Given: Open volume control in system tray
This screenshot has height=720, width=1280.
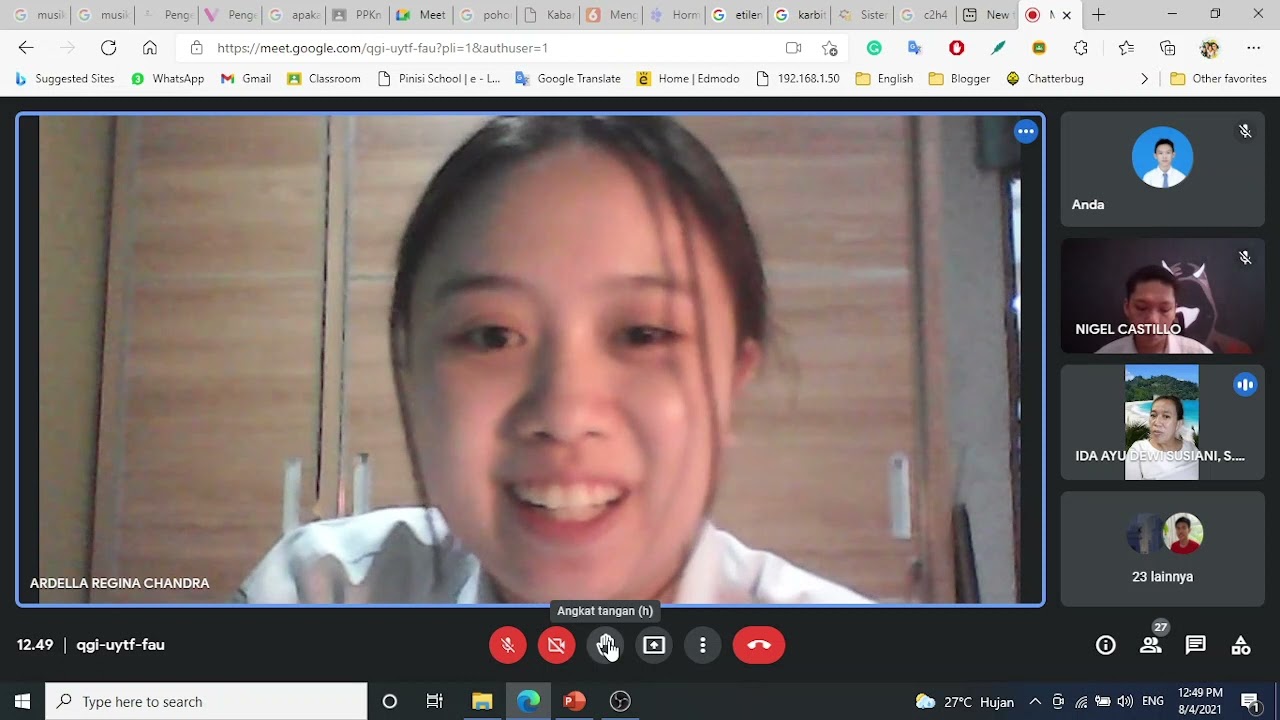Looking at the screenshot, I should [x=1125, y=701].
